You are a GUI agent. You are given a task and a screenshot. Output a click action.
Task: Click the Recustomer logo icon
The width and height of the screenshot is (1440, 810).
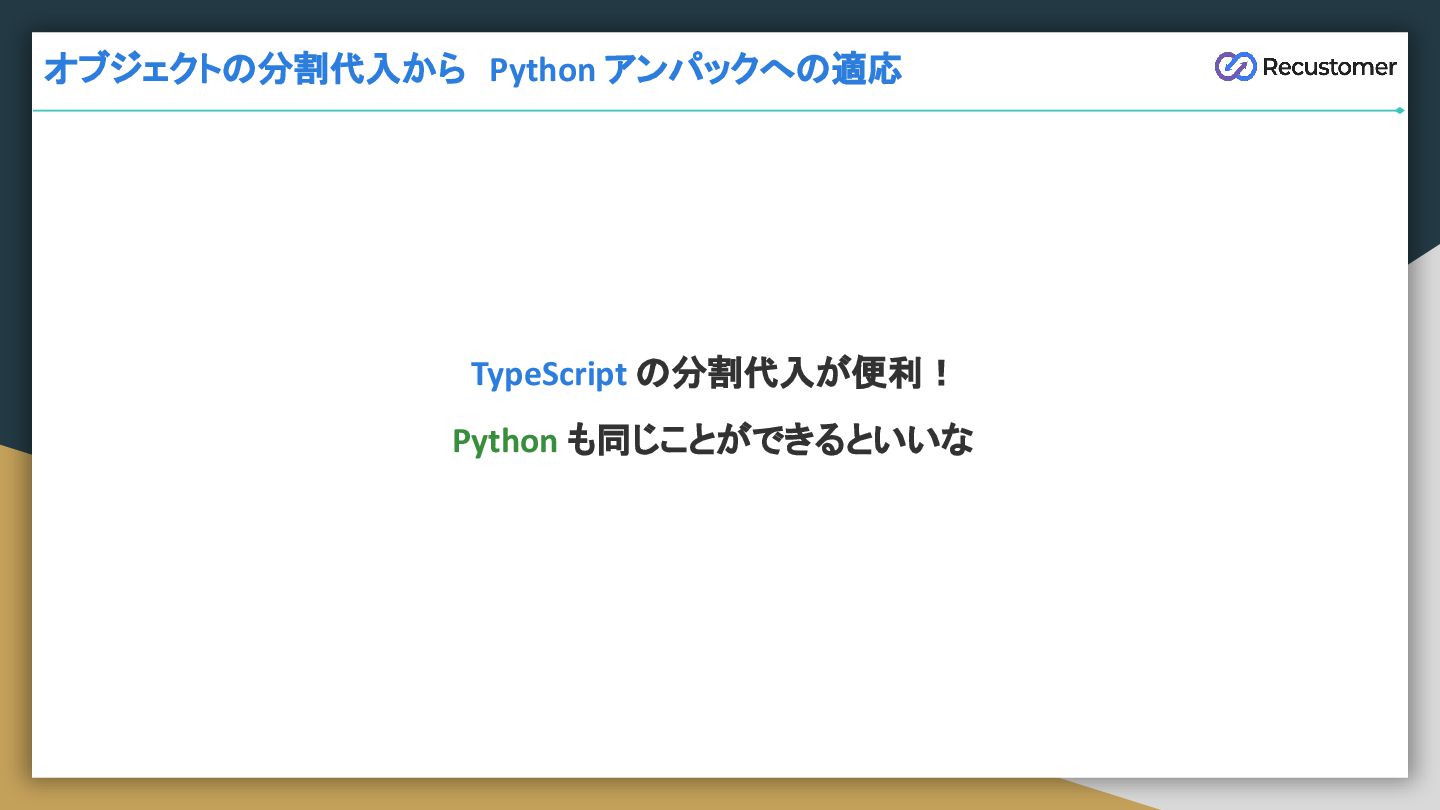(x=1235, y=67)
